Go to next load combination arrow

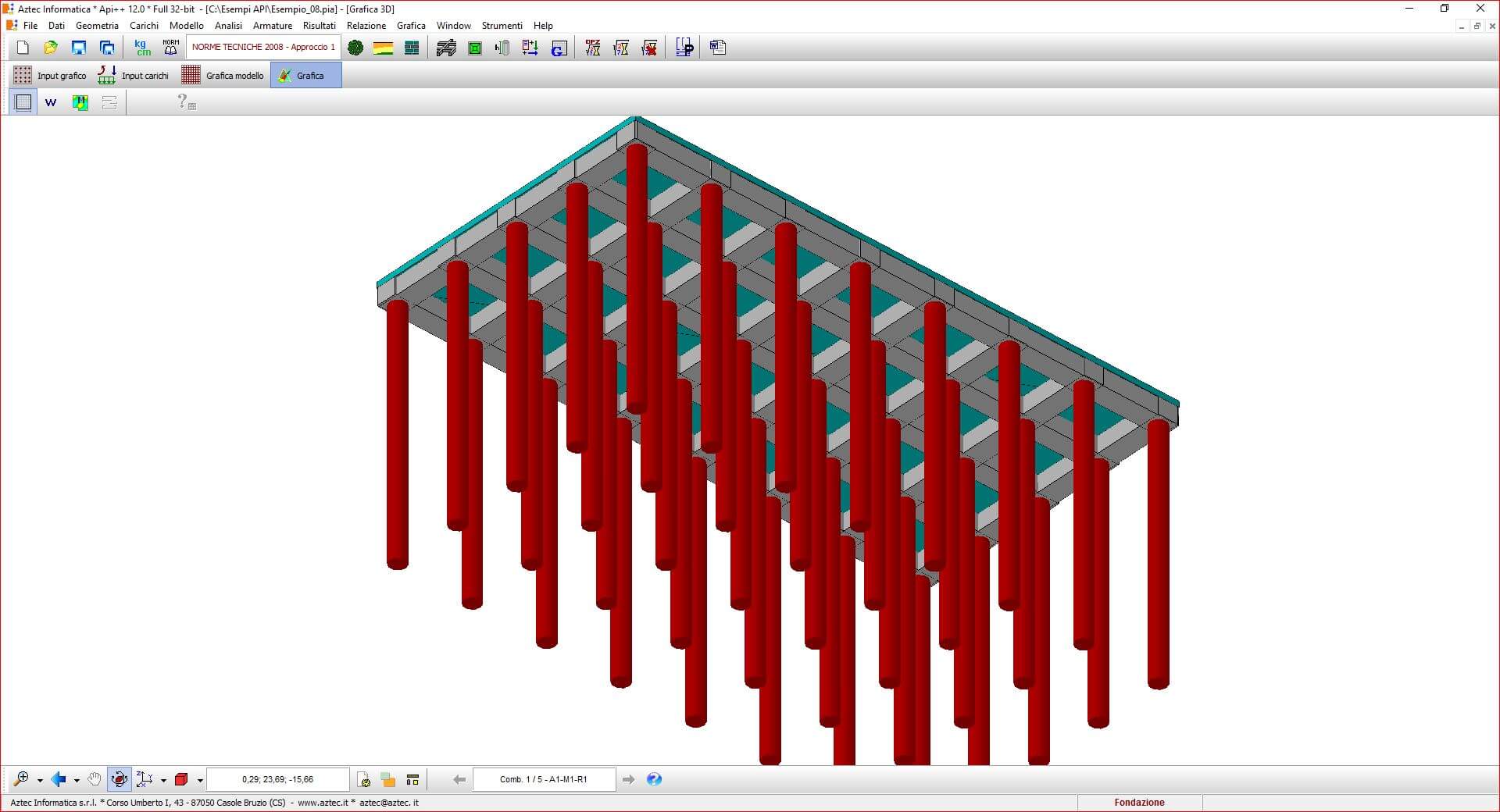(x=628, y=779)
